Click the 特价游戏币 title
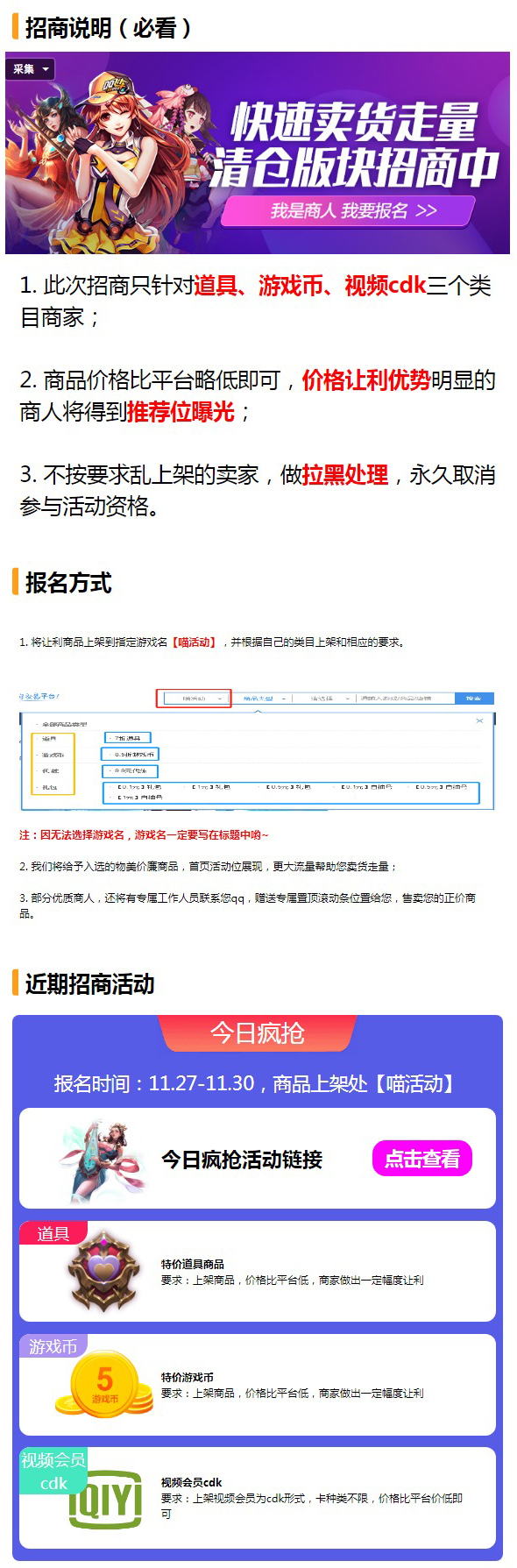517x1568 pixels. (x=188, y=1377)
